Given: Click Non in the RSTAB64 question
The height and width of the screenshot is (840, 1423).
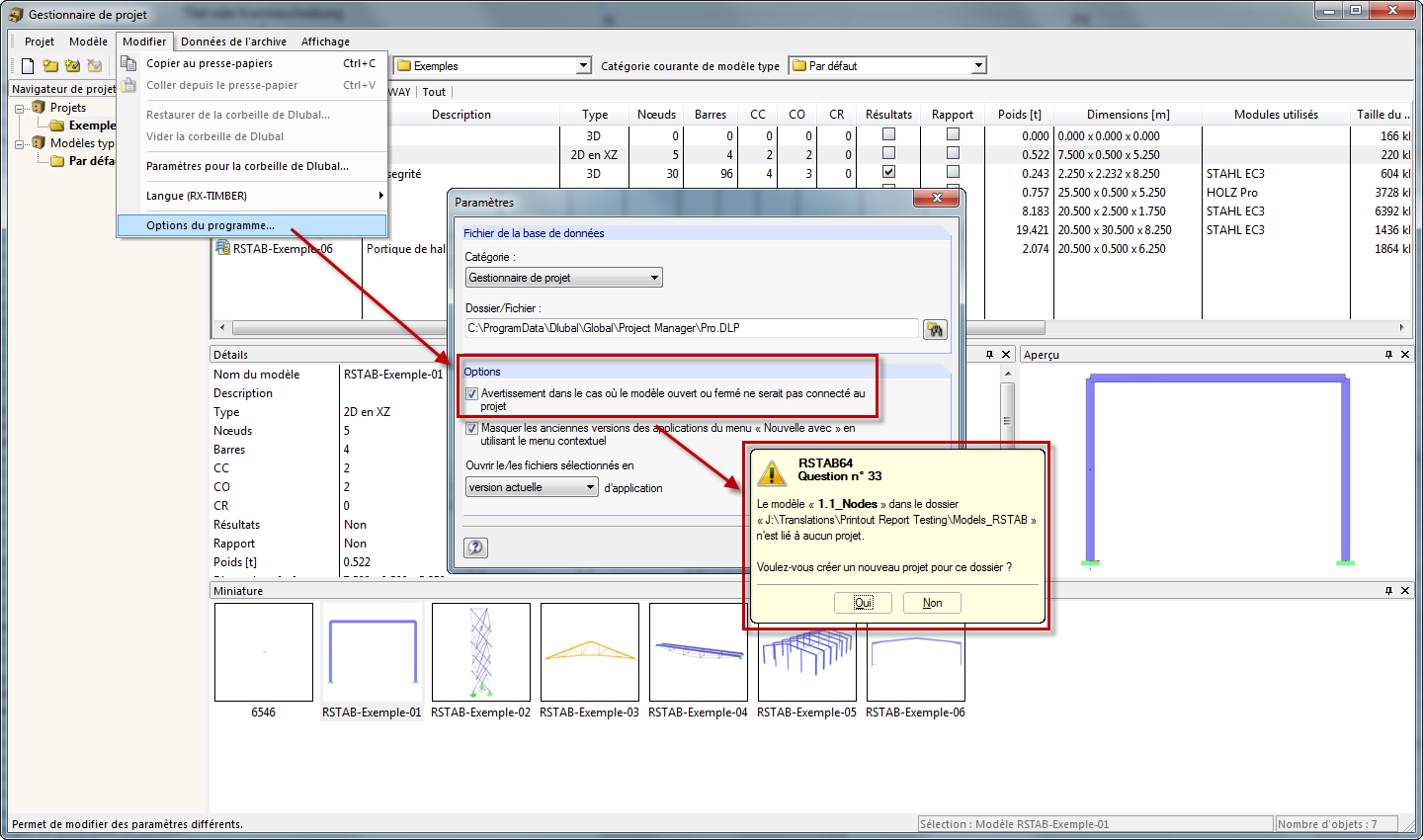Looking at the screenshot, I should [x=932, y=603].
